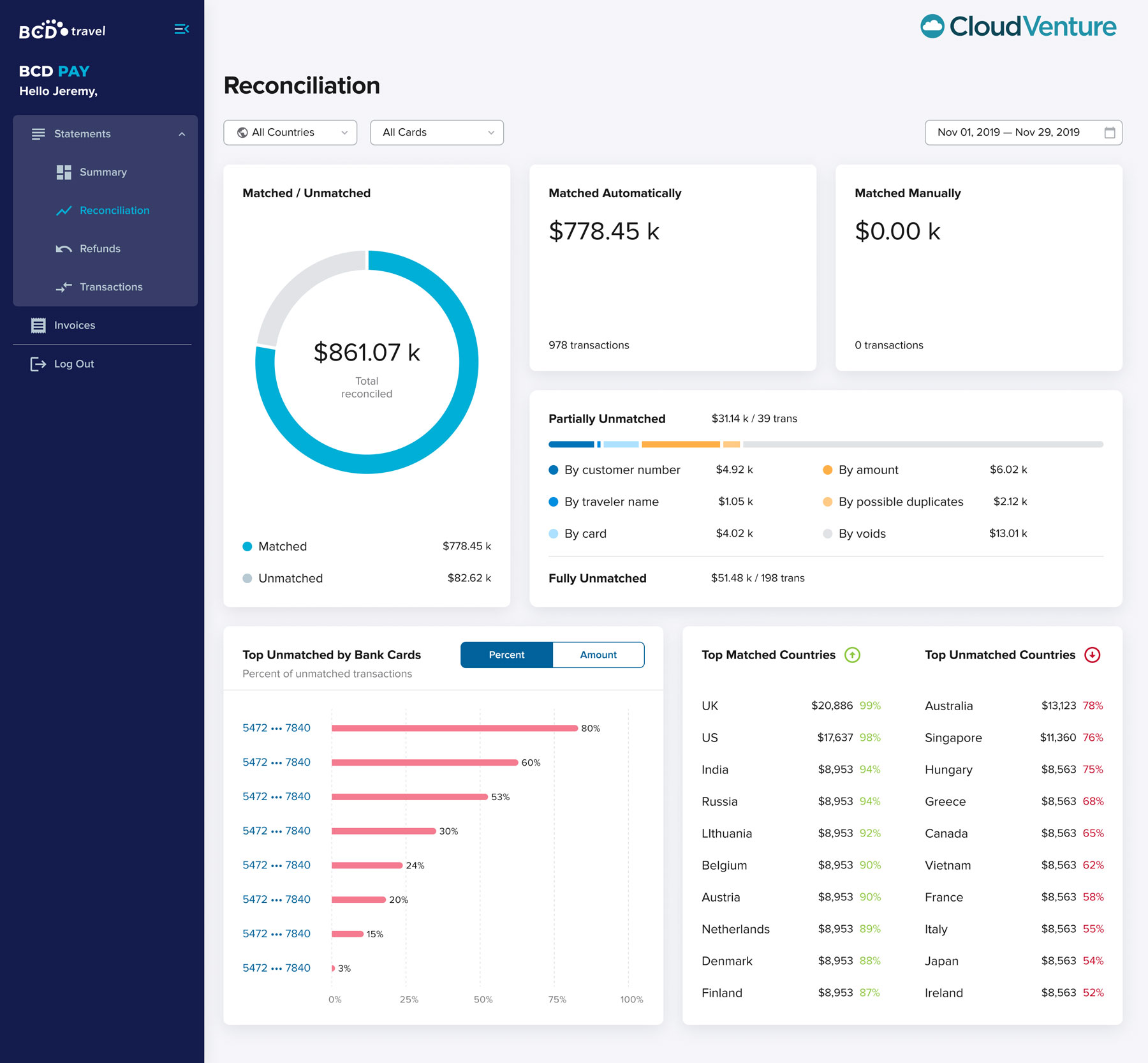Click the first 5472...7840 card link
The height and width of the screenshot is (1063, 1148).
(x=276, y=727)
